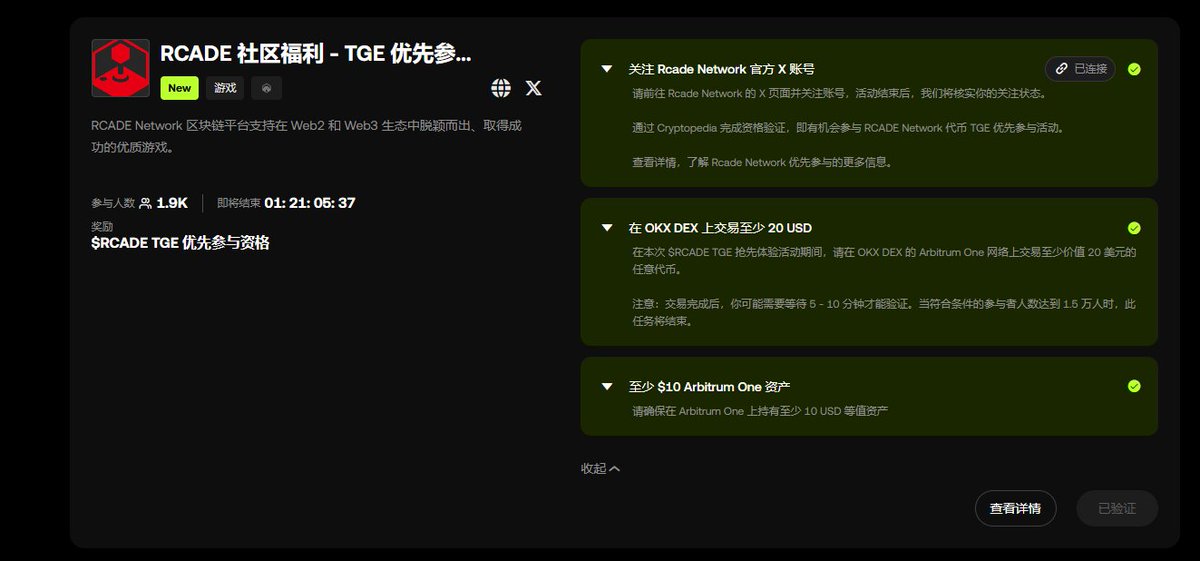Click the countdown timer 01: 21: 05: 37
The height and width of the screenshot is (561, 1200).
point(310,203)
